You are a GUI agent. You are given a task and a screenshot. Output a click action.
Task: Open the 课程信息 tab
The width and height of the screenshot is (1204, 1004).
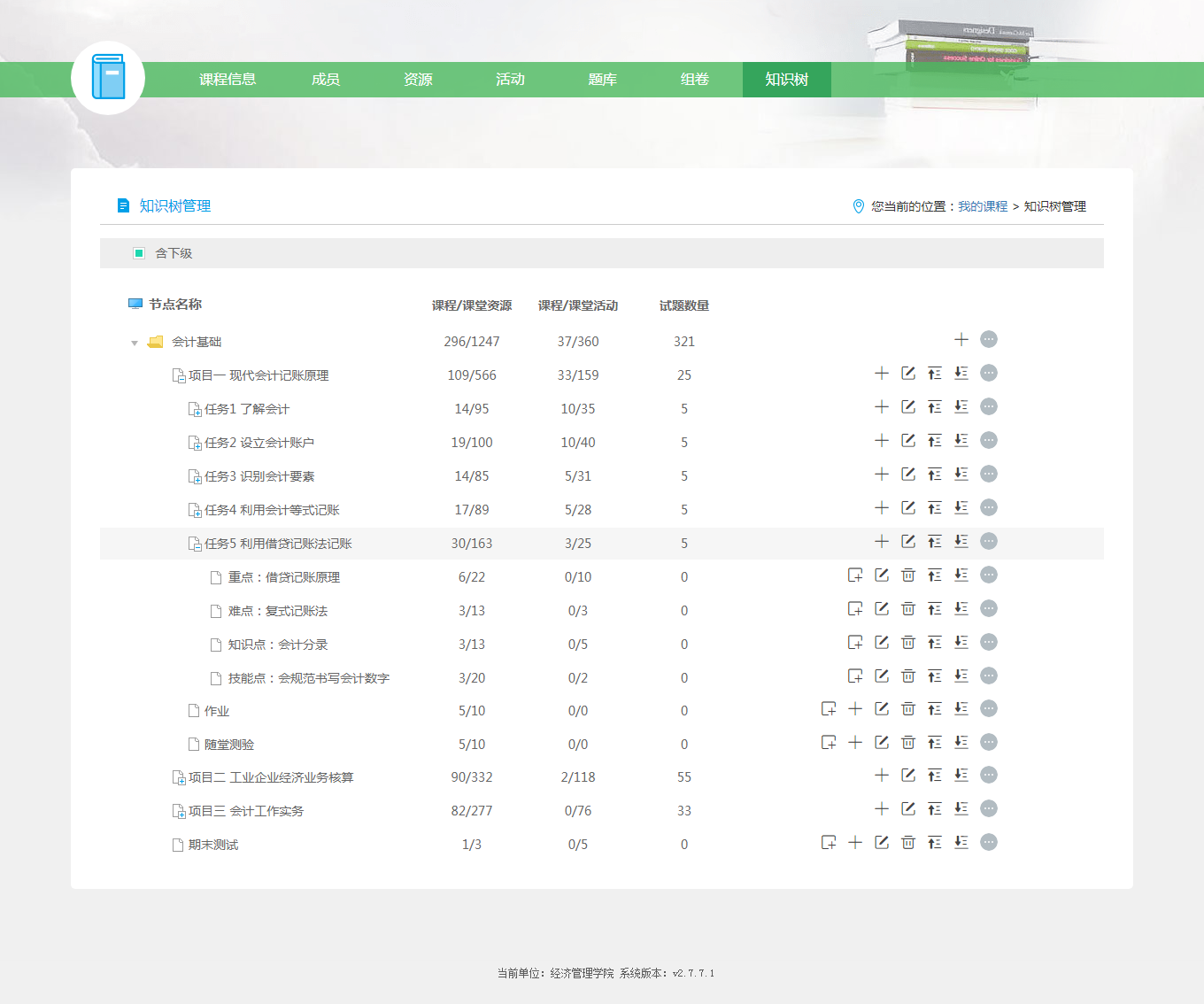click(228, 80)
